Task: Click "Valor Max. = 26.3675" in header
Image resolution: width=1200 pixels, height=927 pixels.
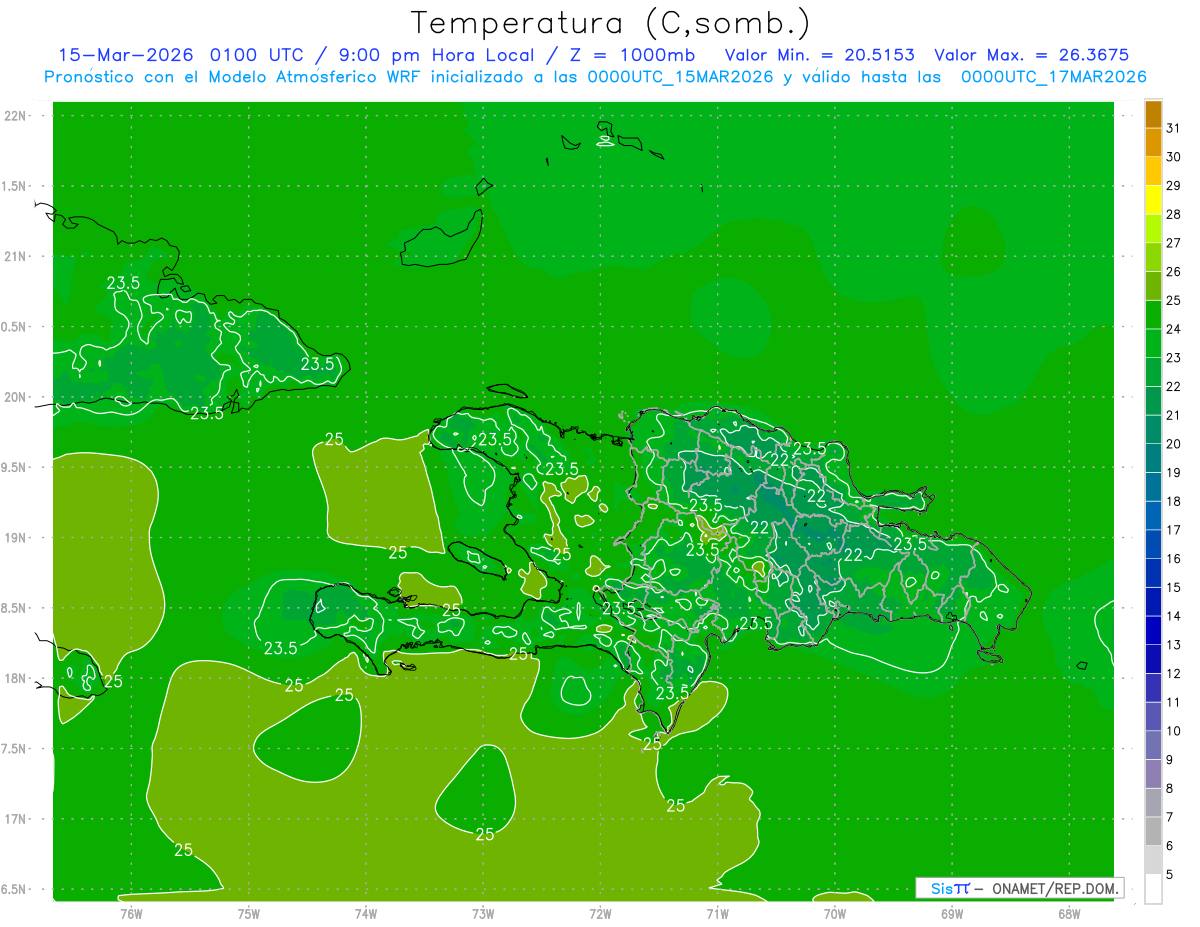Action: tap(1031, 55)
